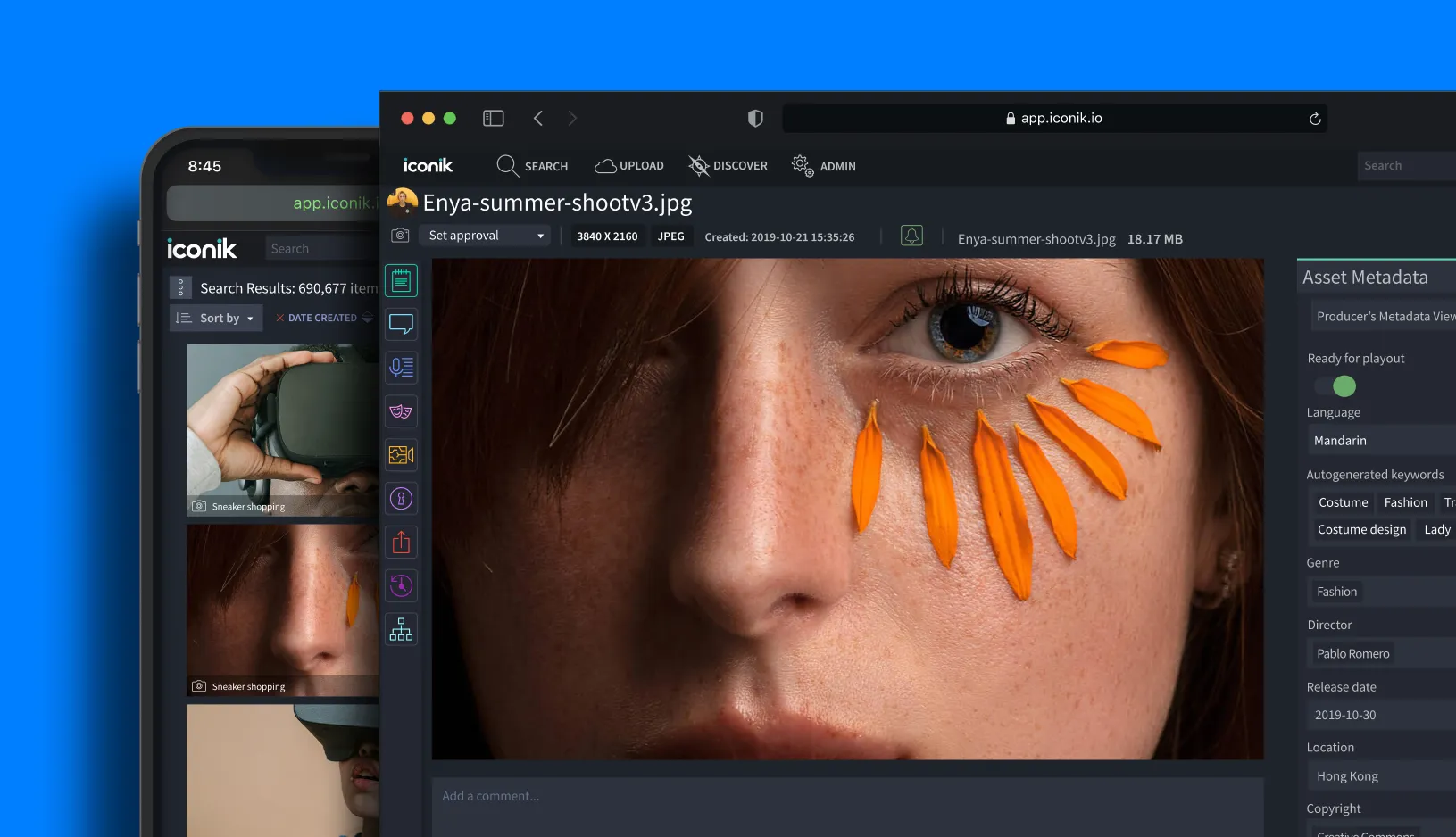
Task: Open the ADMIN menu item
Action: (823, 165)
